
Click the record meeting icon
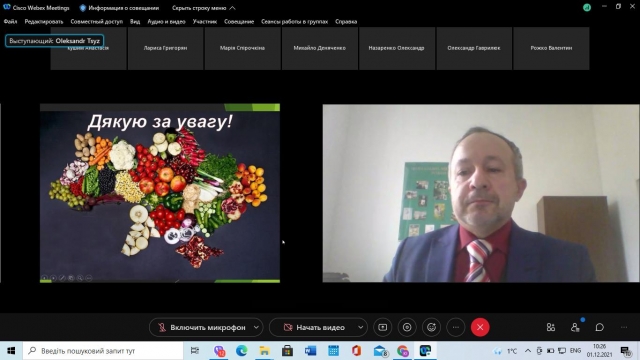coord(407,327)
